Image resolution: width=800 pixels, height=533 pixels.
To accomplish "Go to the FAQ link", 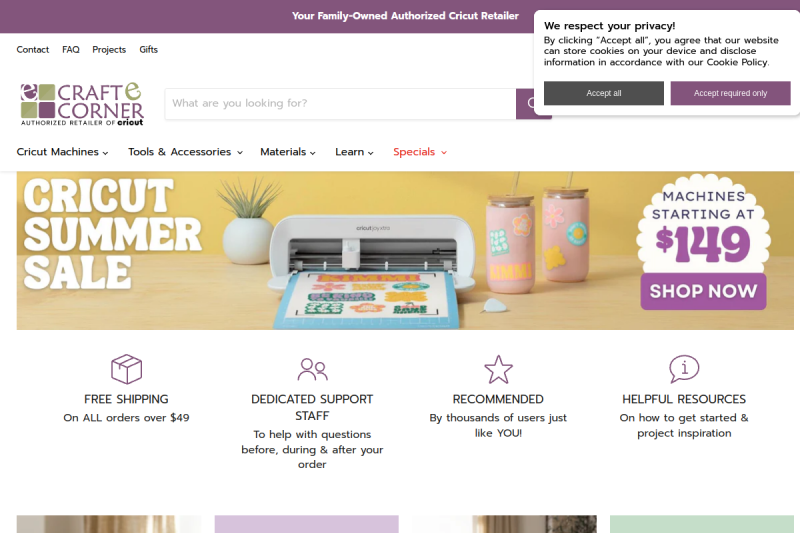I will (71, 49).
